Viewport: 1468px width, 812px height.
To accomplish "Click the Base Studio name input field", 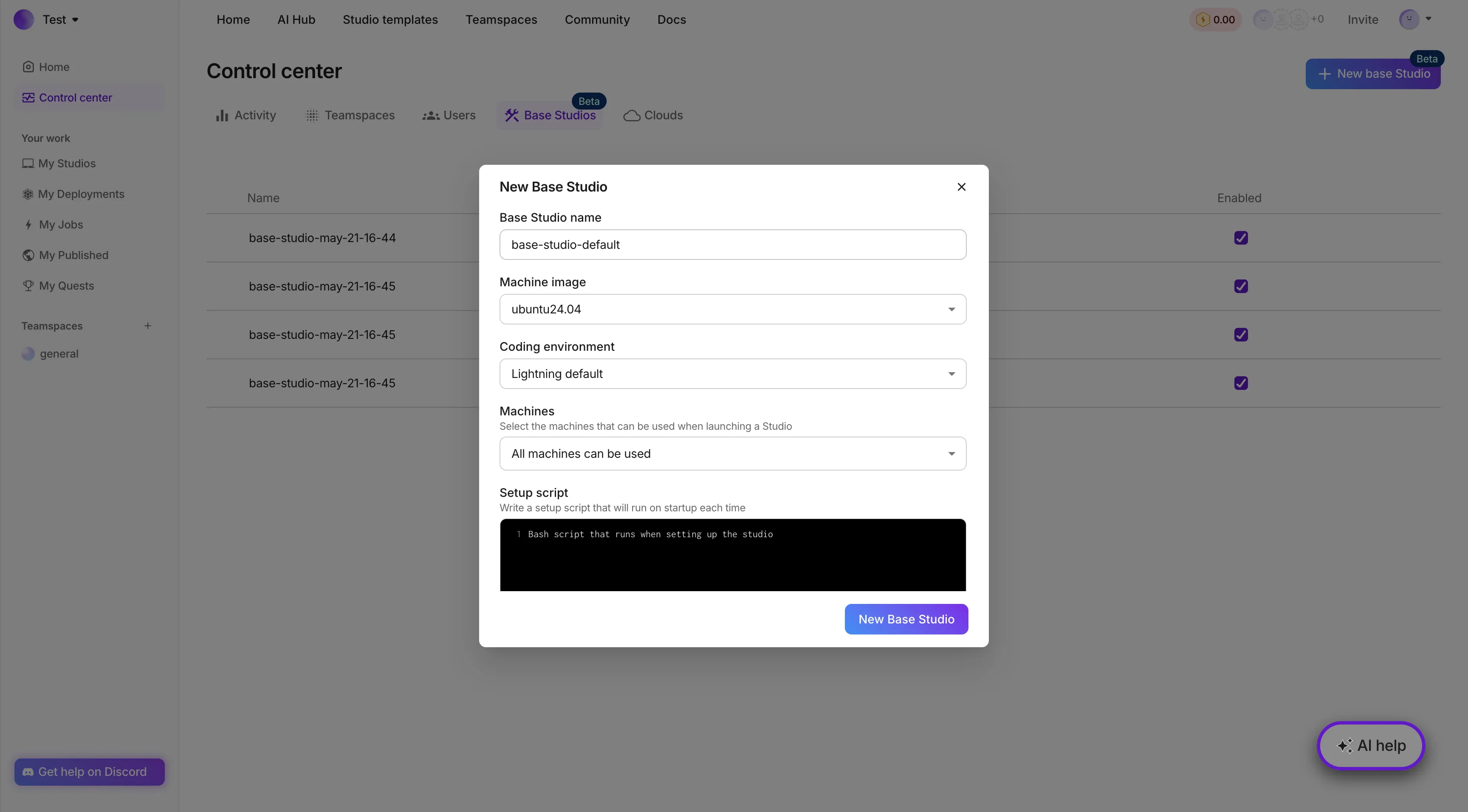I will pyautogui.click(x=733, y=245).
